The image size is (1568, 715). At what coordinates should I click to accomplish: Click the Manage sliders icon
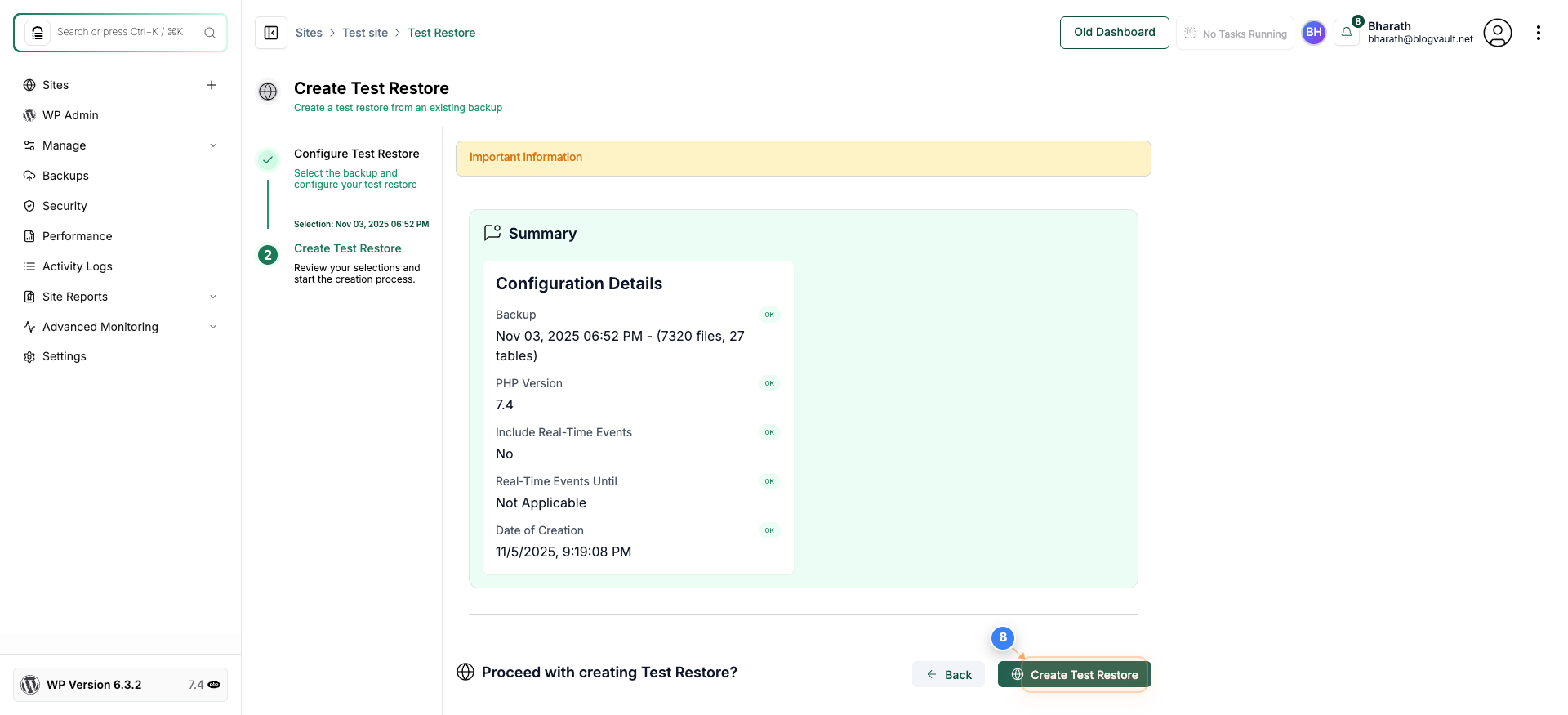pyautogui.click(x=29, y=145)
